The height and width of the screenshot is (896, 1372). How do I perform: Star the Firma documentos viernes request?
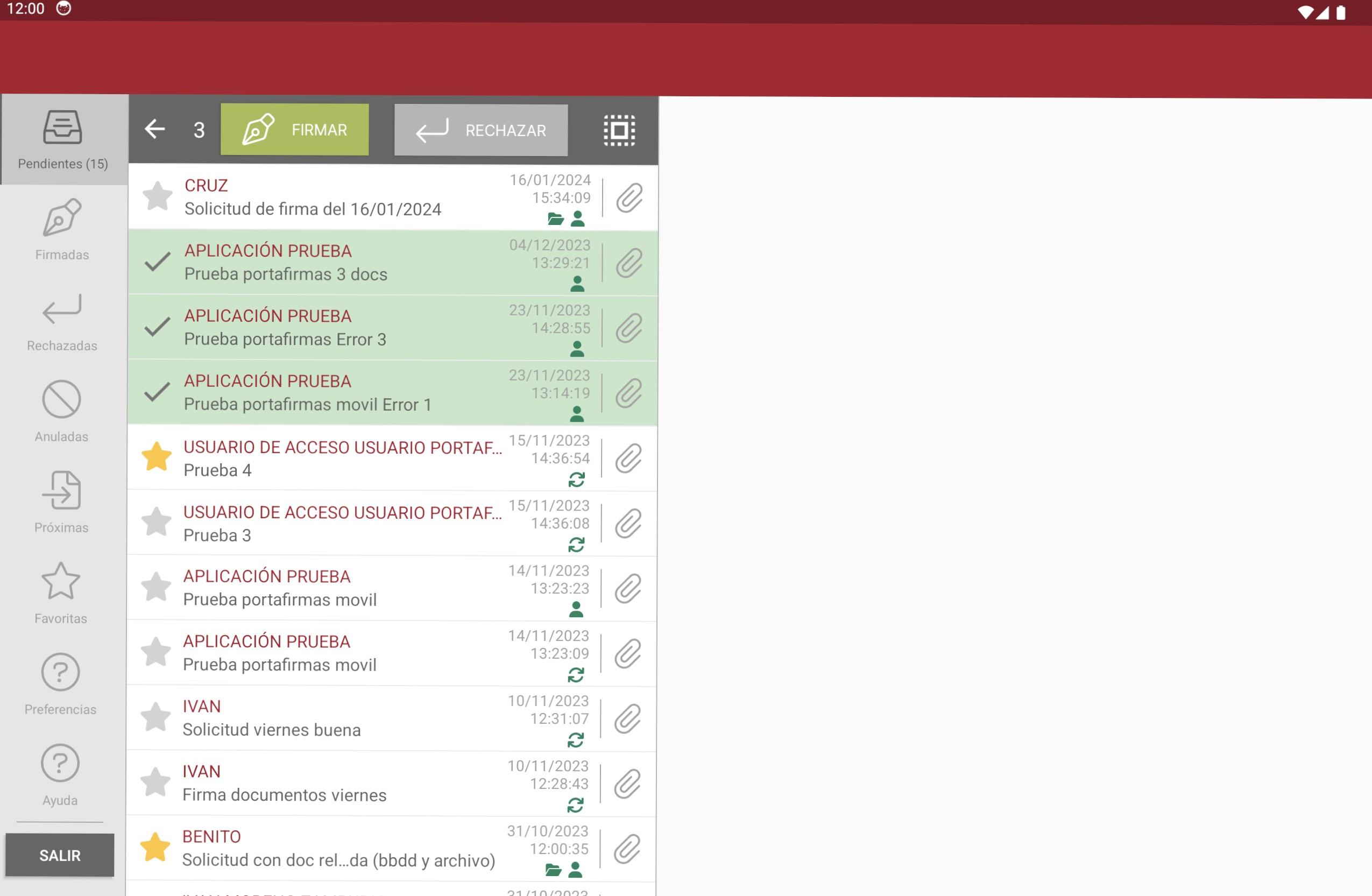point(155,782)
